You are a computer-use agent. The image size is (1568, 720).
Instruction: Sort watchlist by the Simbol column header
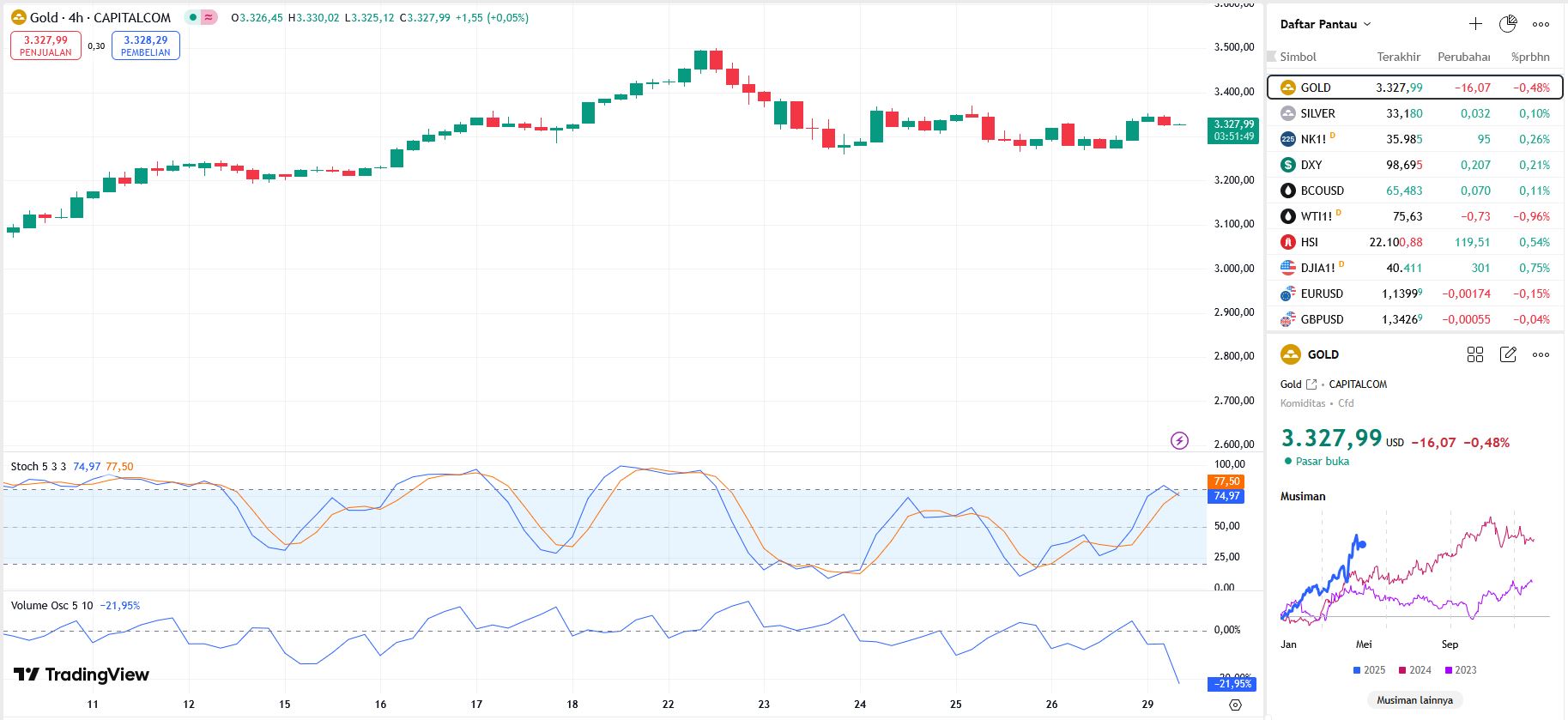tap(1298, 57)
